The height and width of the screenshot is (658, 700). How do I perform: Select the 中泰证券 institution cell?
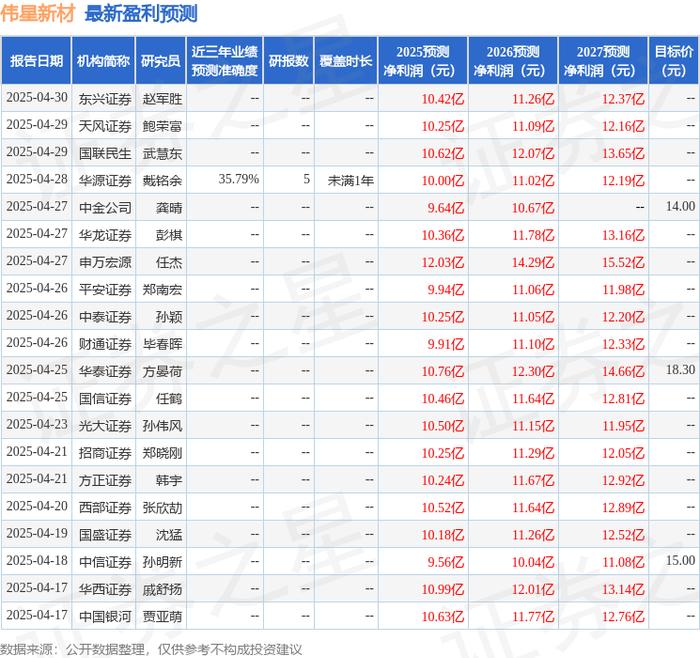[x=105, y=317]
